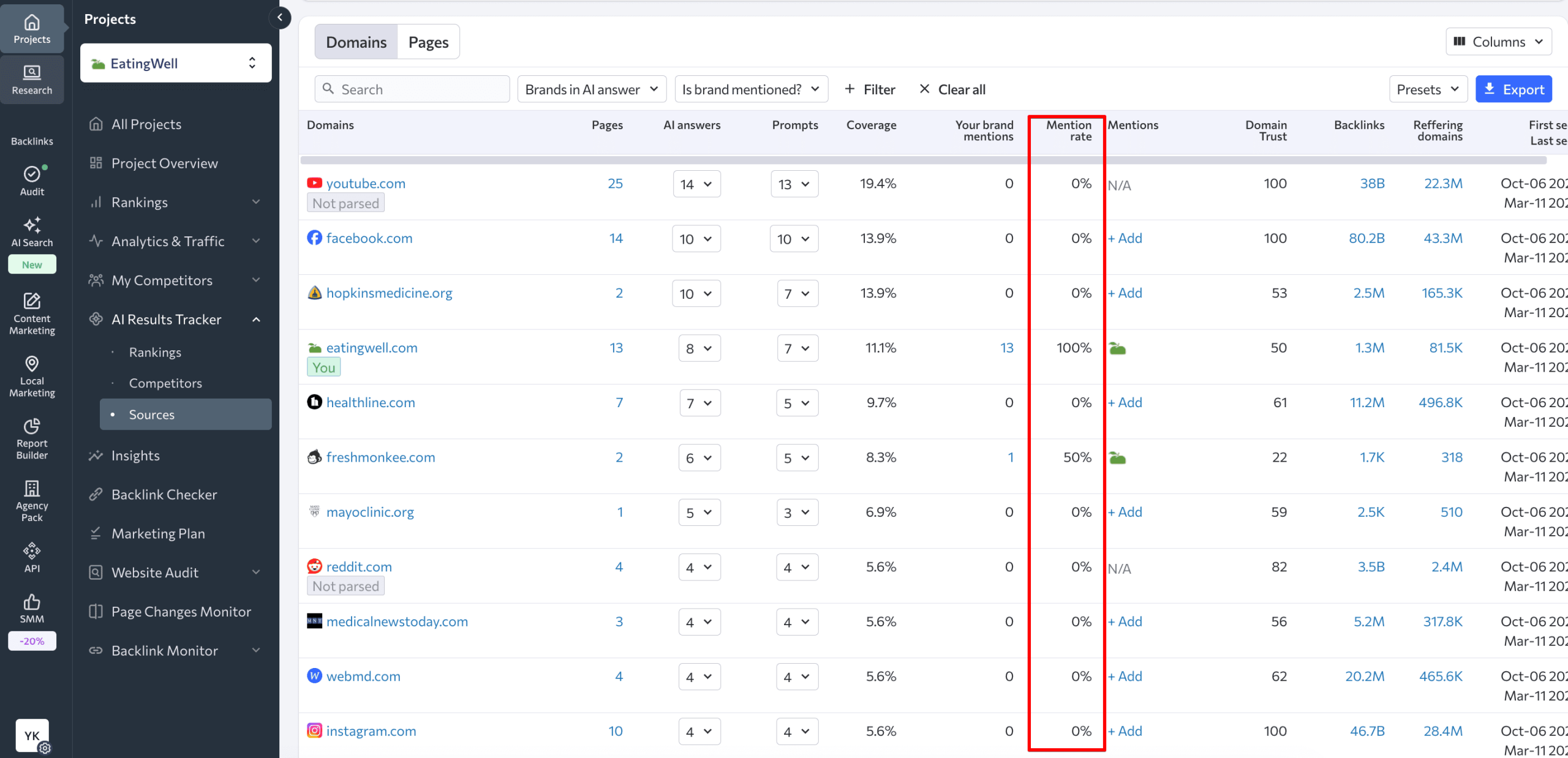
Task: Select the AI Search tool icon
Action: tap(31, 227)
